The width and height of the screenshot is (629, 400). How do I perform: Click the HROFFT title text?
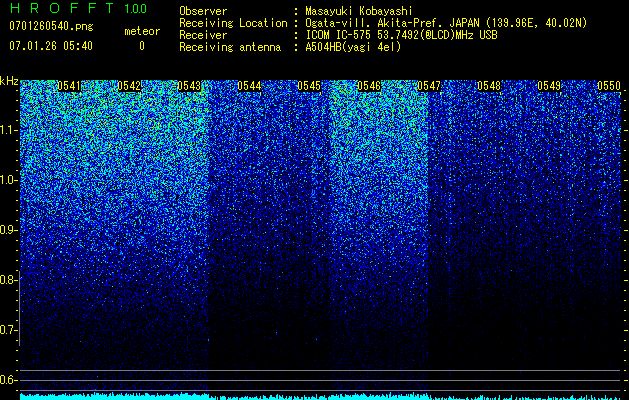point(63,8)
